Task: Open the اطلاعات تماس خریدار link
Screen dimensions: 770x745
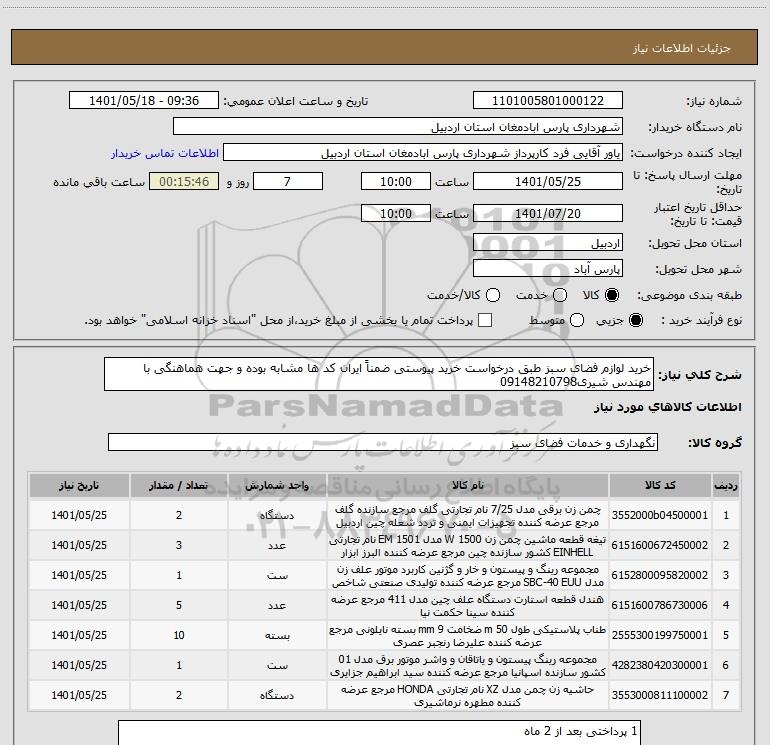Action: tap(165, 153)
